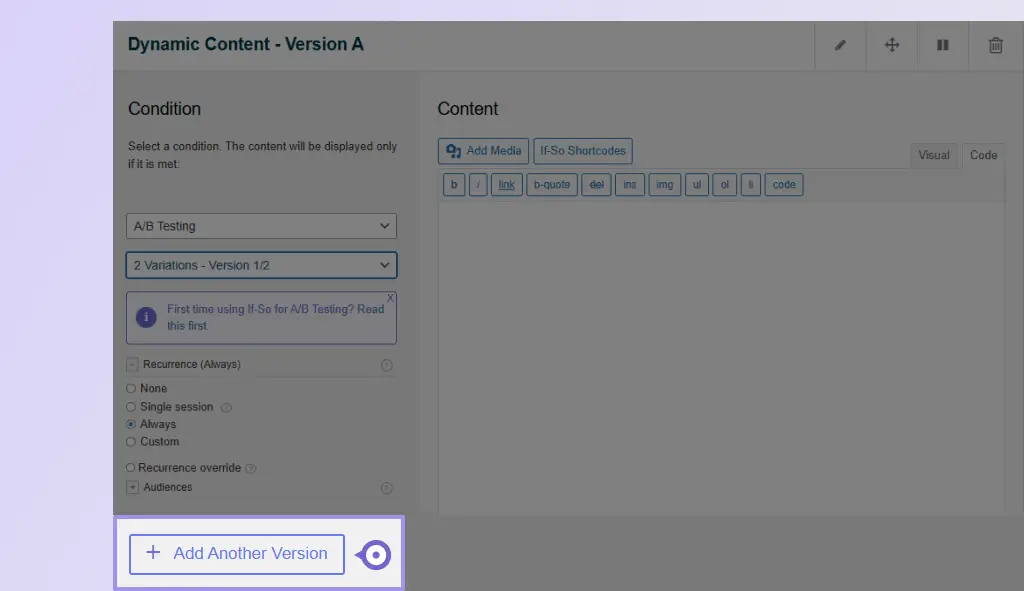
Task: Click the pencil edit icon in the header
Action: pos(840,45)
